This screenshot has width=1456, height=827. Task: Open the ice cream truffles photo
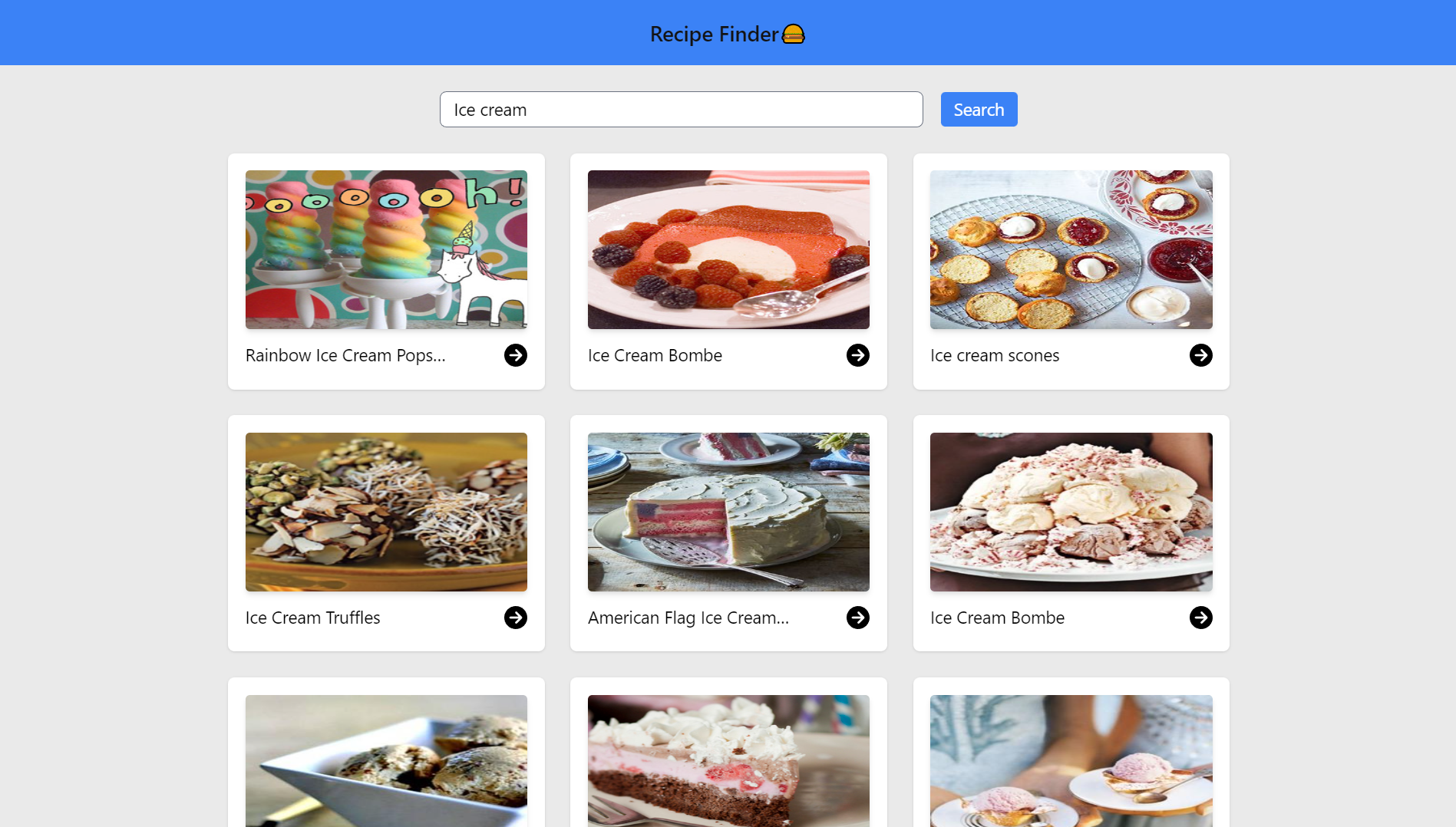point(386,512)
